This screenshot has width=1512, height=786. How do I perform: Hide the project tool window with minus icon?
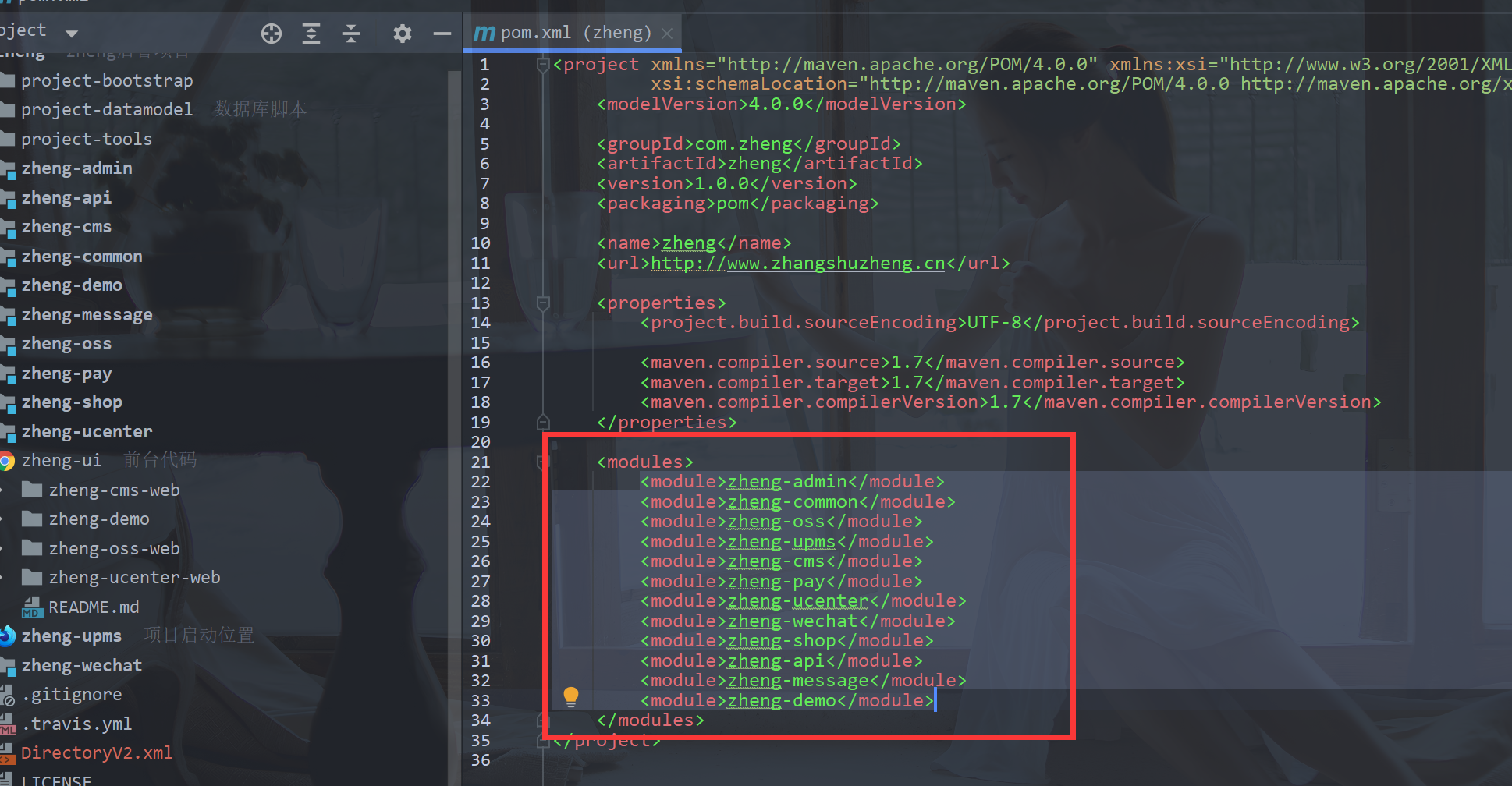pos(442,34)
